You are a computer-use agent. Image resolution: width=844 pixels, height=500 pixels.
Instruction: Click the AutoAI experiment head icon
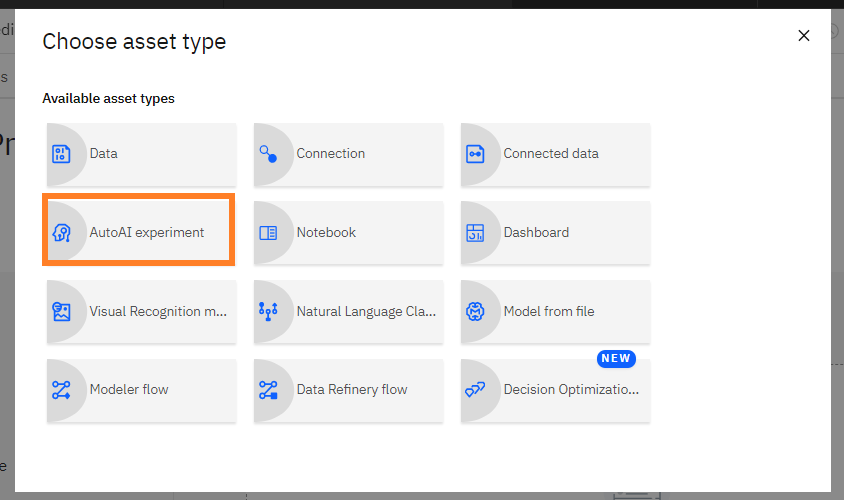[x=61, y=233]
